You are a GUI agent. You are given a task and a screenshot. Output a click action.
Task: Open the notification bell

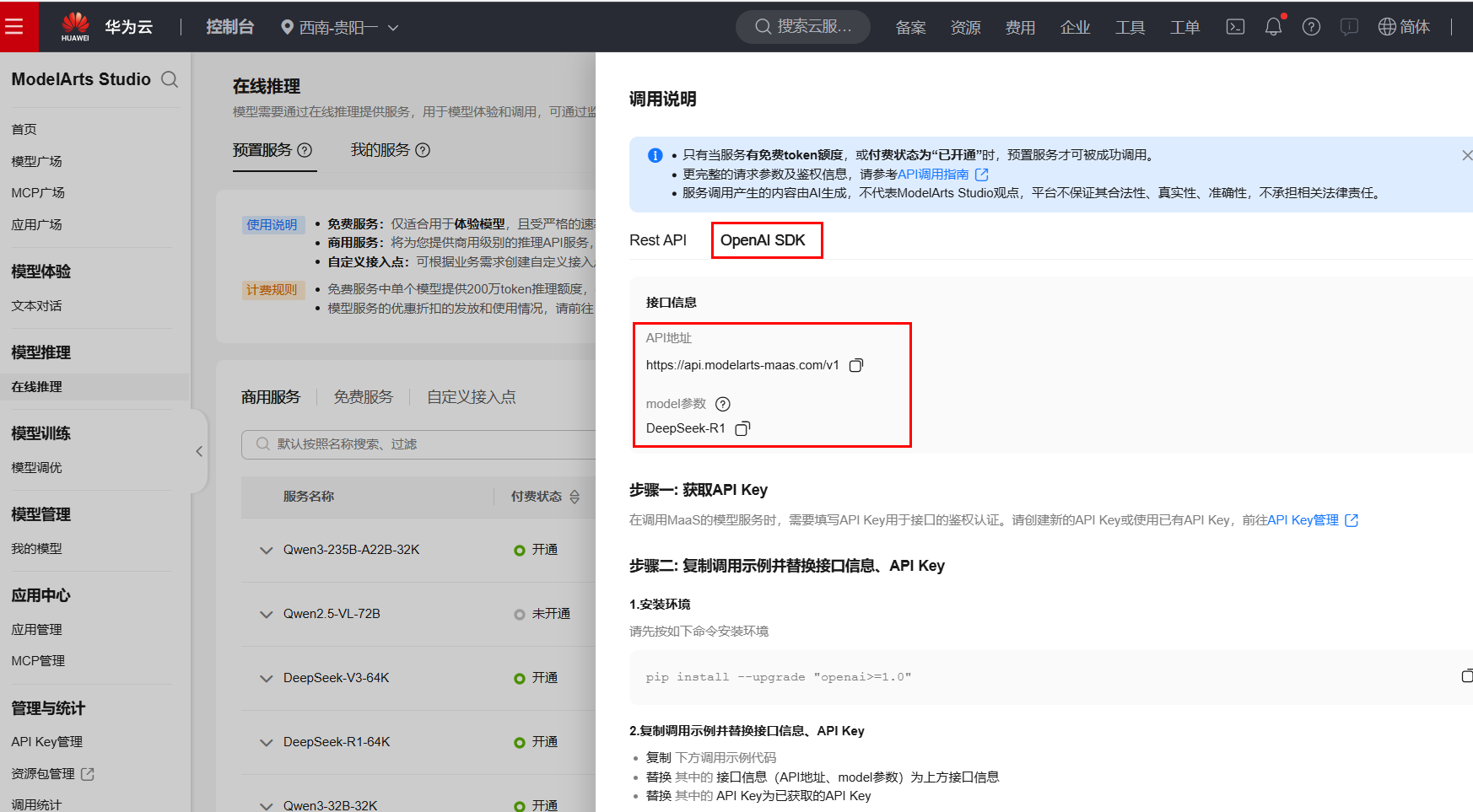tap(1273, 27)
